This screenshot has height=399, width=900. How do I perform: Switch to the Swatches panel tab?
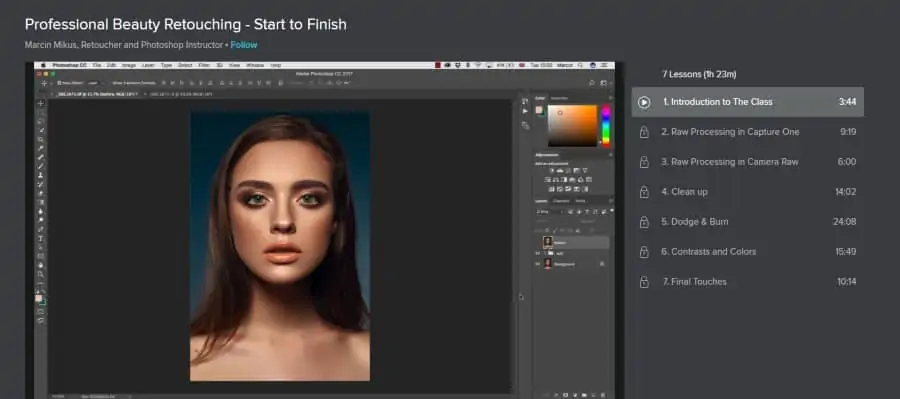(559, 98)
